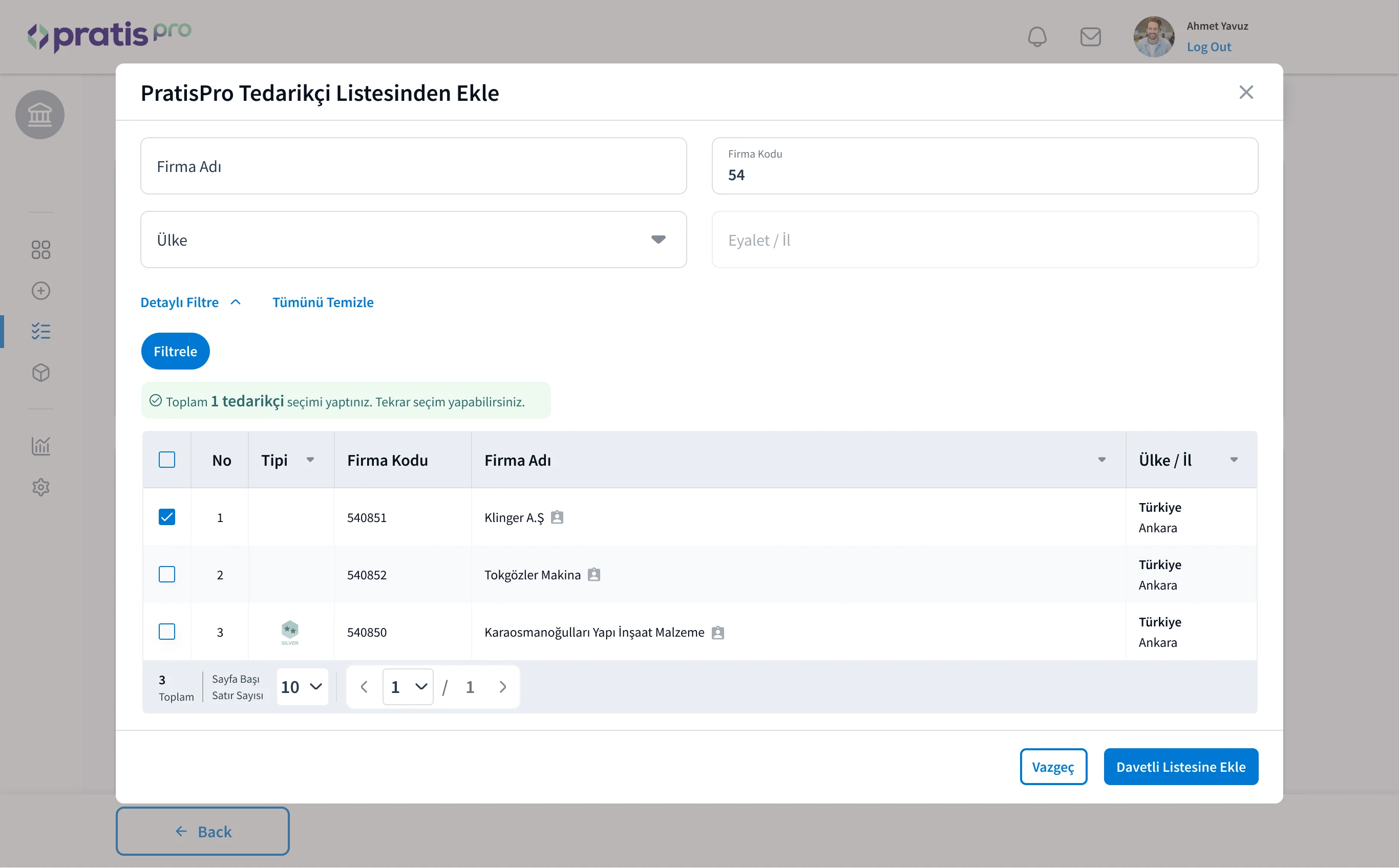Toggle the select-all checkbox in table header

click(x=167, y=459)
